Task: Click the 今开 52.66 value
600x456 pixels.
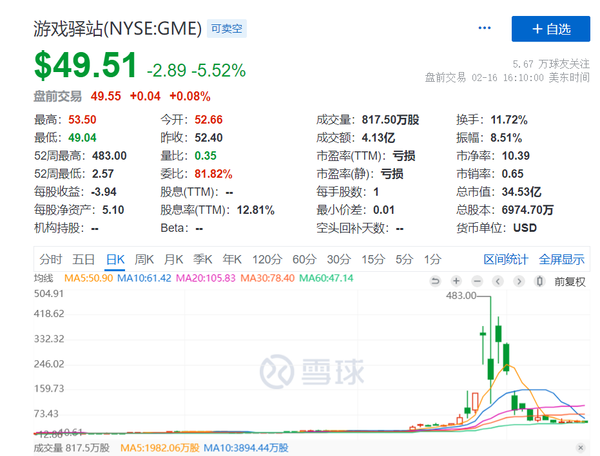Action: 209,120
